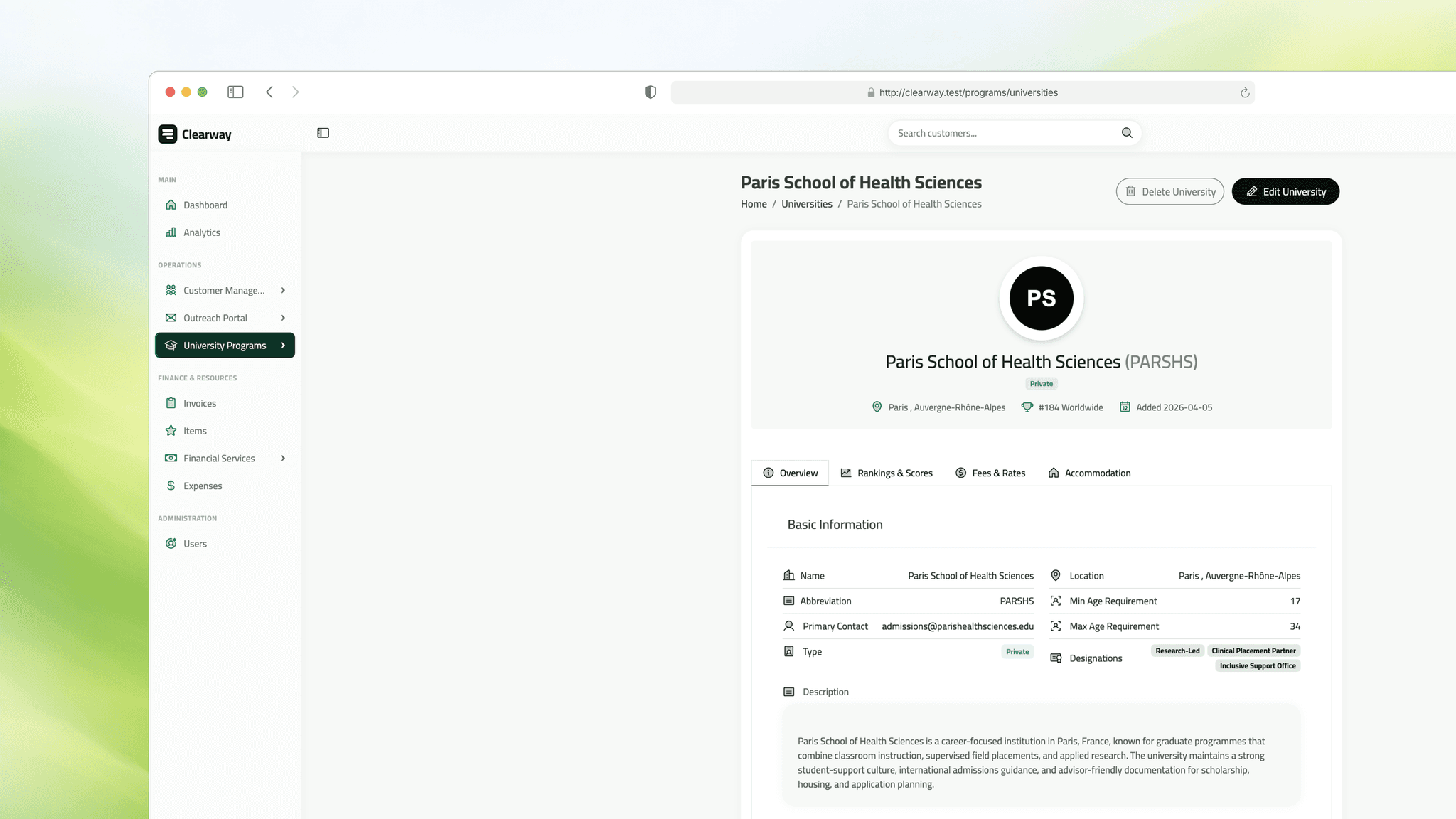Image resolution: width=1456 pixels, height=819 pixels.
Task: Click the Edit University button
Action: pyautogui.click(x=1285, y=192)
